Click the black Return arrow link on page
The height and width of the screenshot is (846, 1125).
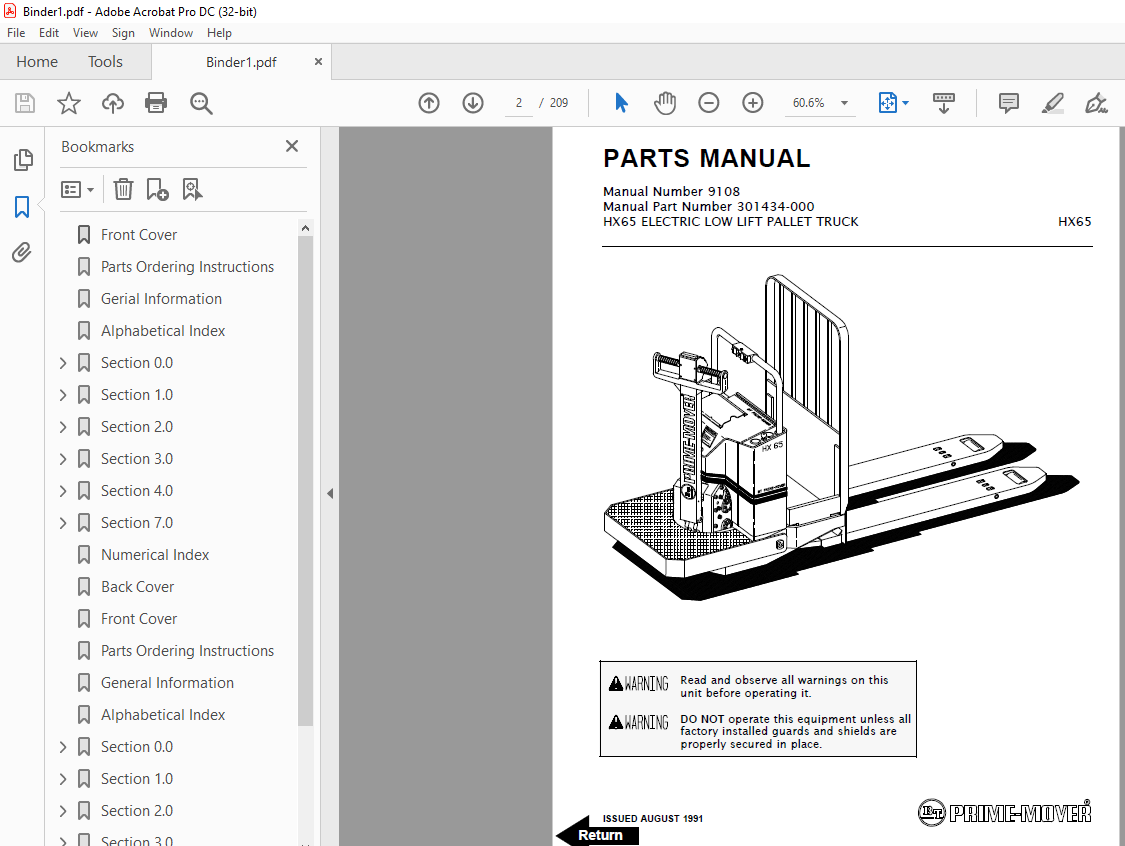click(x=598, y=835)
